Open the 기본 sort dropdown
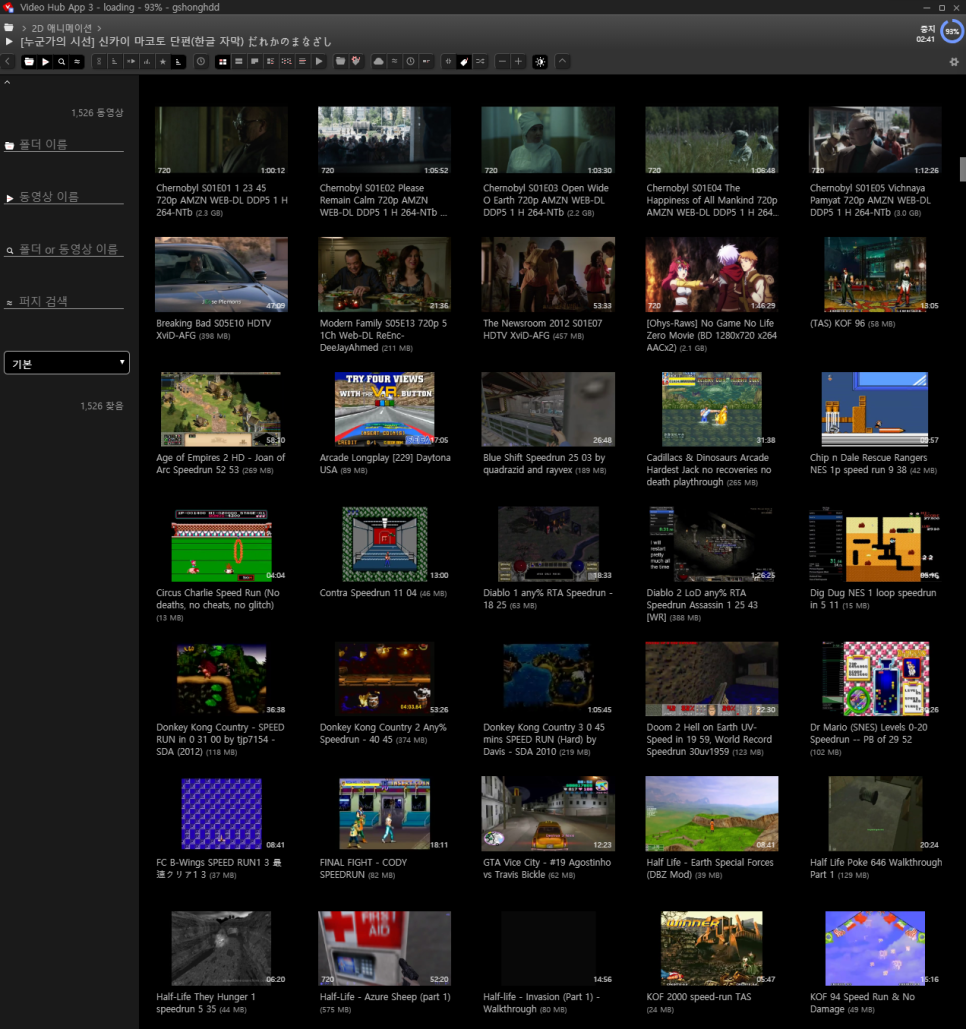 coord(67,363)
